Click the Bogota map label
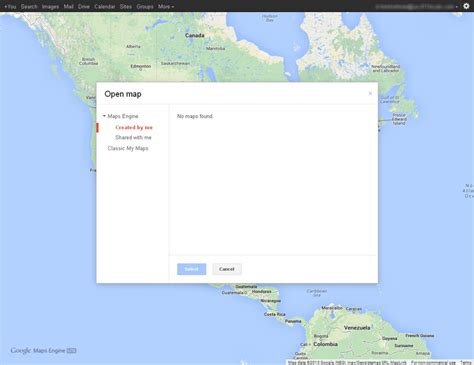 click(321, 336)
